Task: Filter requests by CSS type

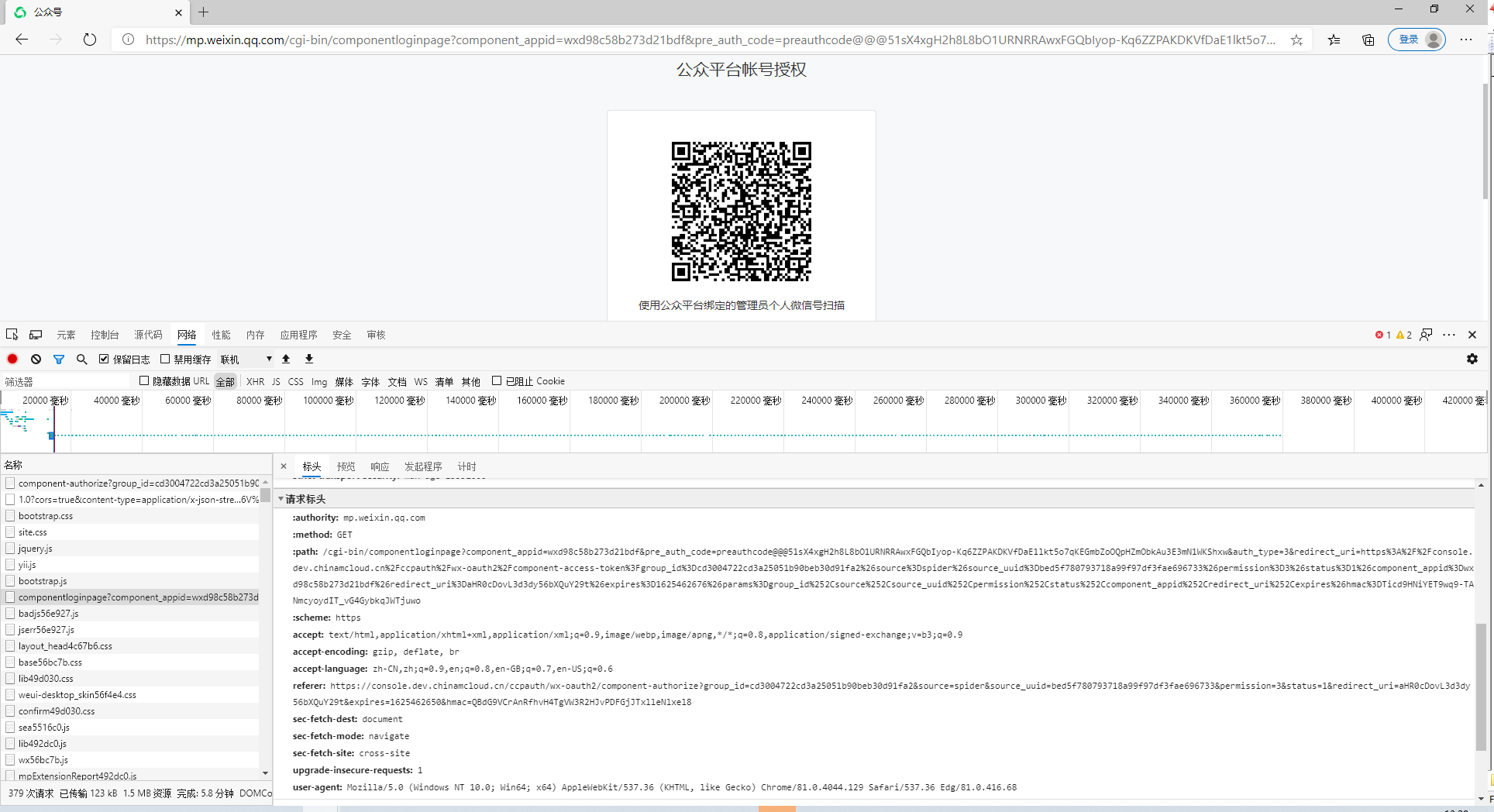Action: pos(296,381)
